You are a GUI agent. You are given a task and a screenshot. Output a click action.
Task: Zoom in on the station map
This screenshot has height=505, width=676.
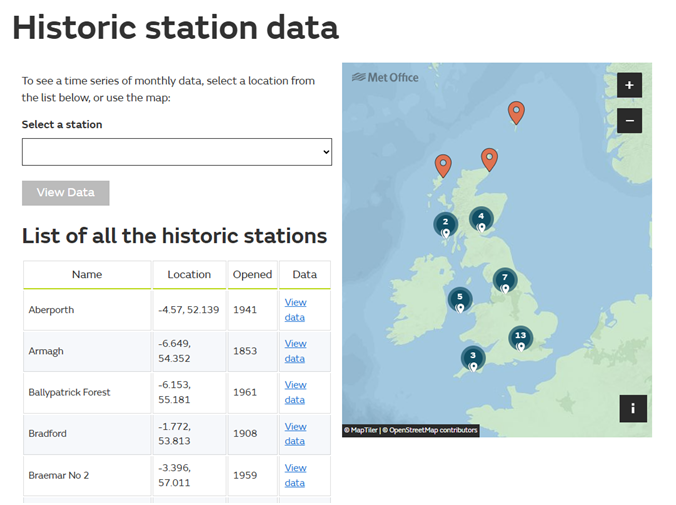point(629,86)
